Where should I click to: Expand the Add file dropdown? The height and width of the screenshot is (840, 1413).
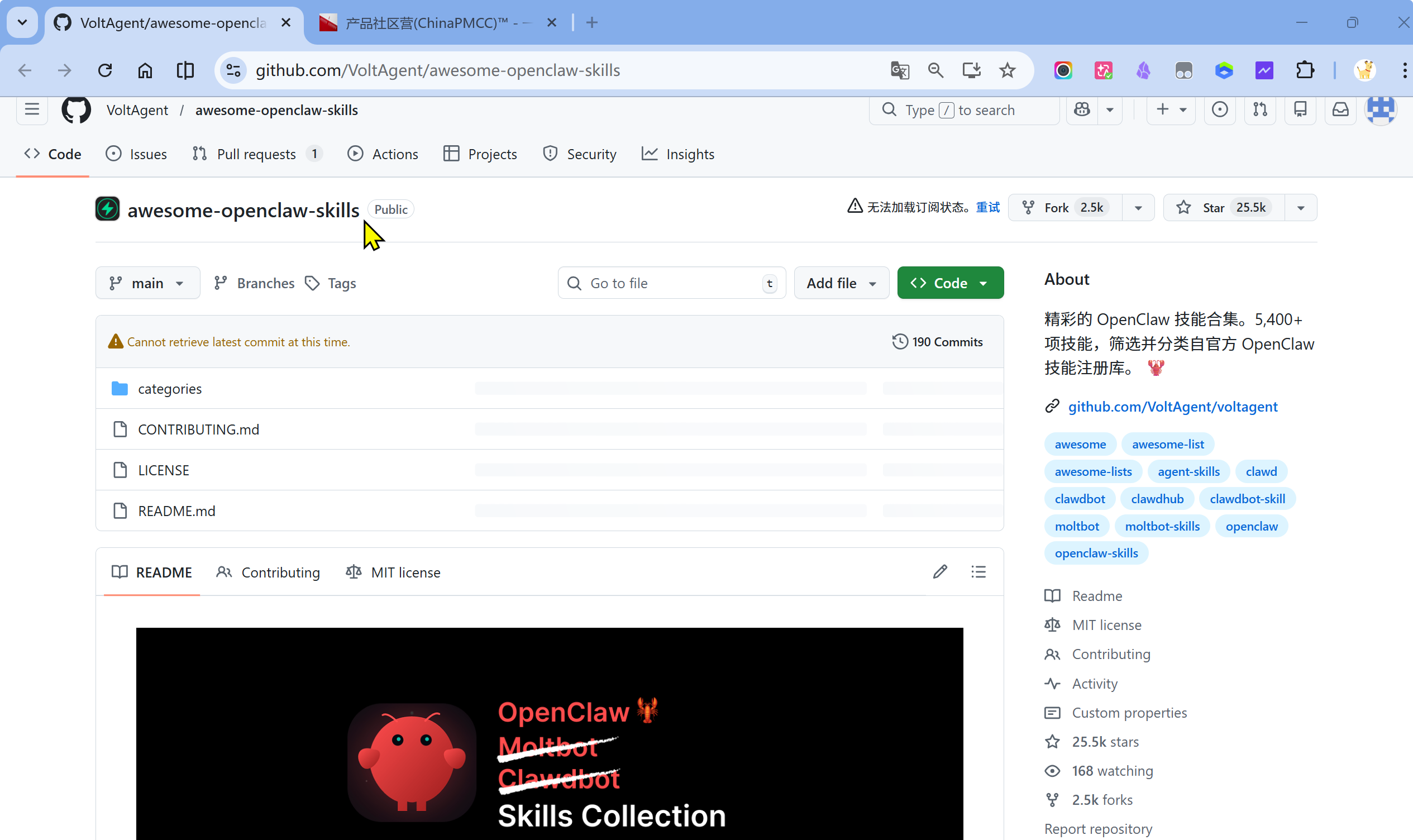pyautogui.click(x=841, y=283)
